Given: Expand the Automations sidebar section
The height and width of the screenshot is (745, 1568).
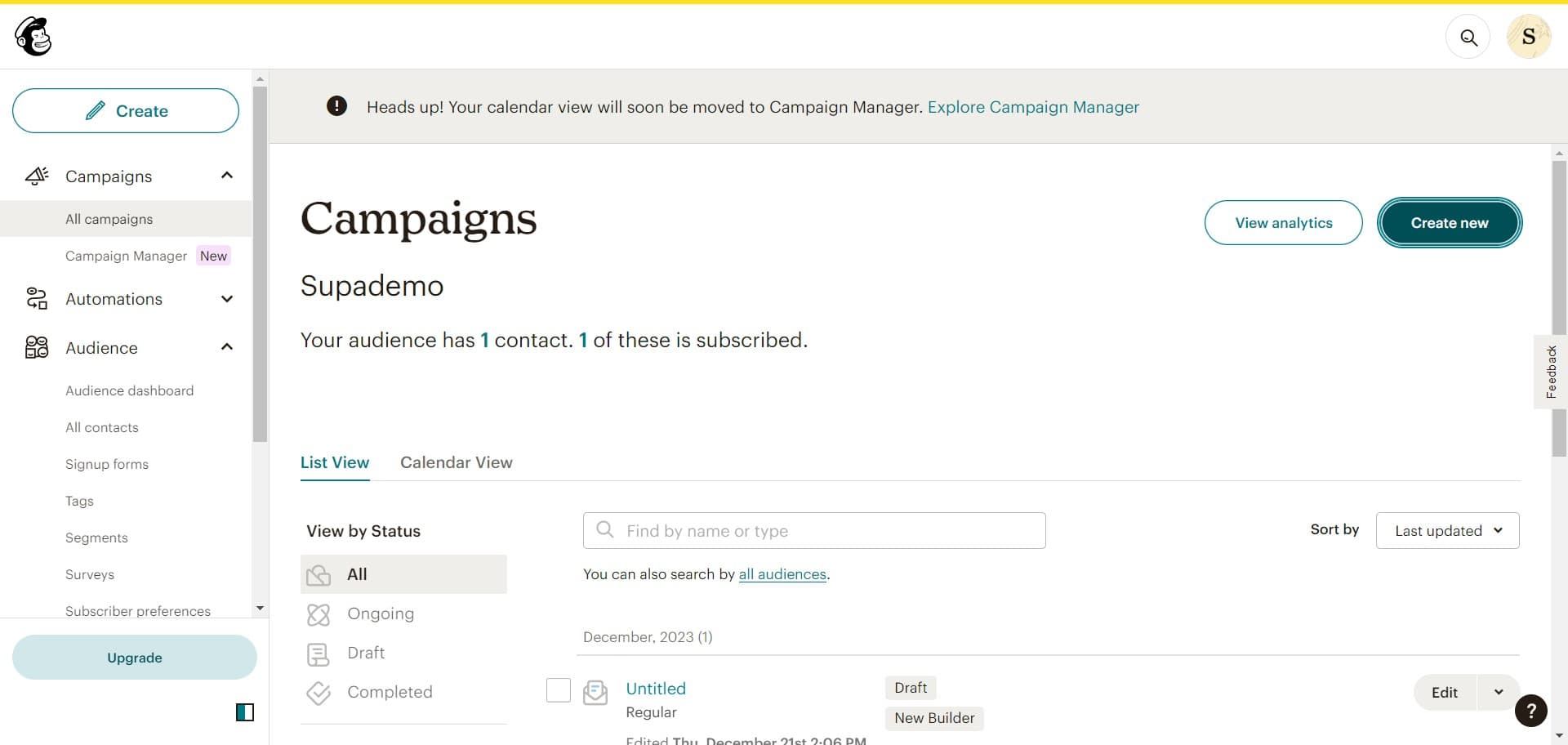Looking at the screenshot, I should coord(226,299).
